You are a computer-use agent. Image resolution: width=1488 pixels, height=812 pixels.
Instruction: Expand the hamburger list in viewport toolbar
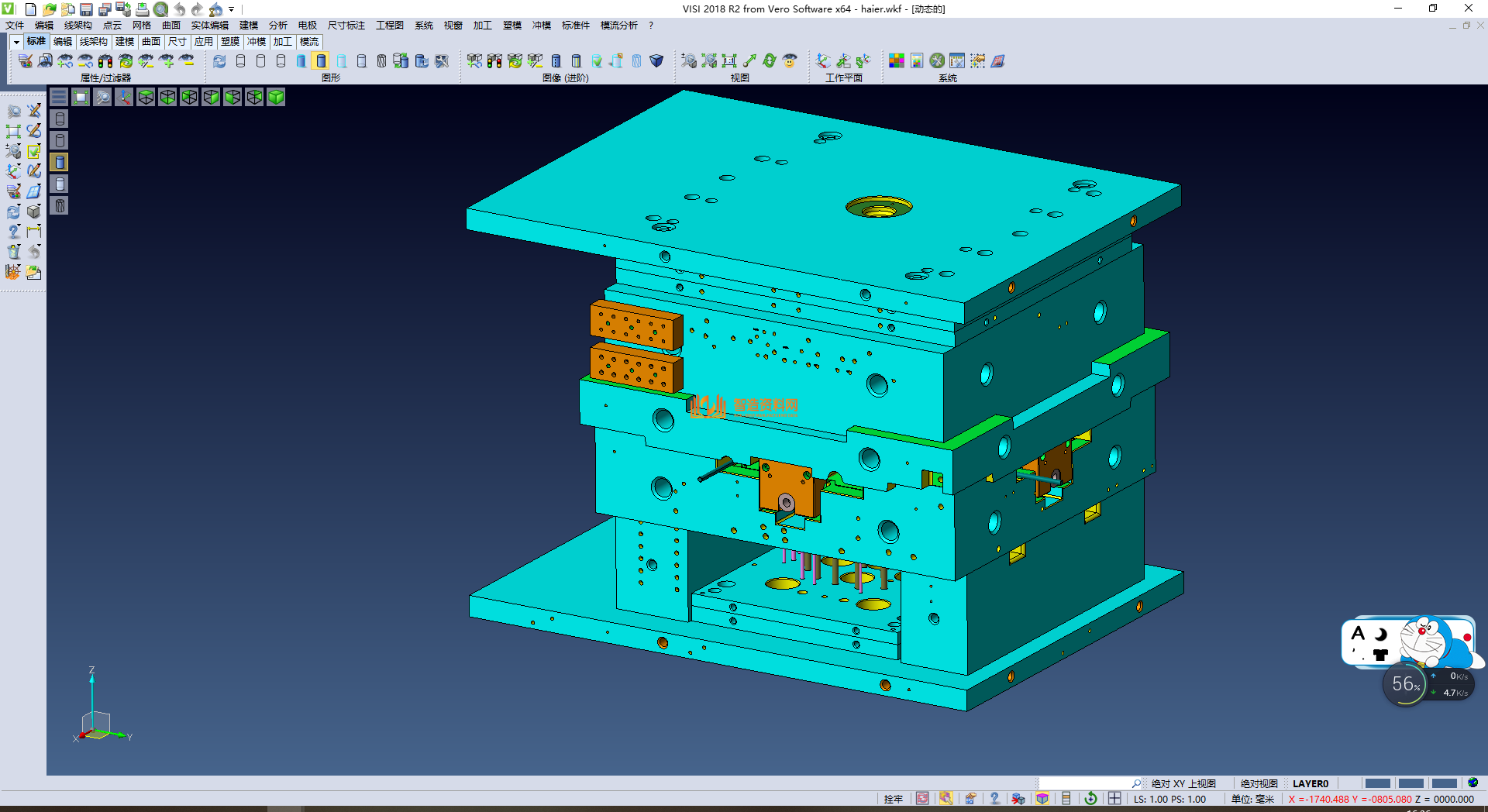click(59, 97)
